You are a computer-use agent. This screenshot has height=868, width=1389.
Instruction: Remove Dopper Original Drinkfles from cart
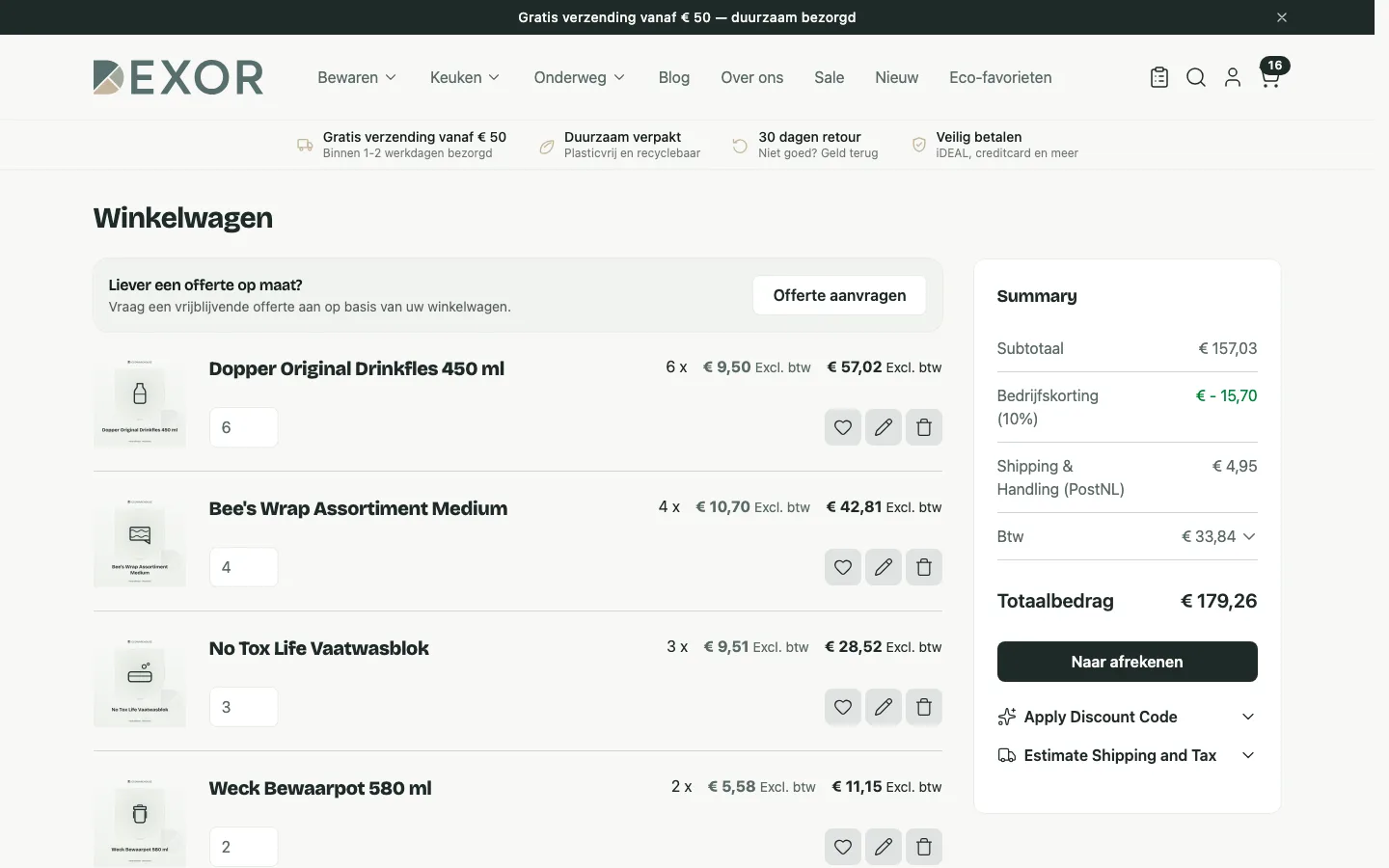pyautogui.click(x=924, y=427)
